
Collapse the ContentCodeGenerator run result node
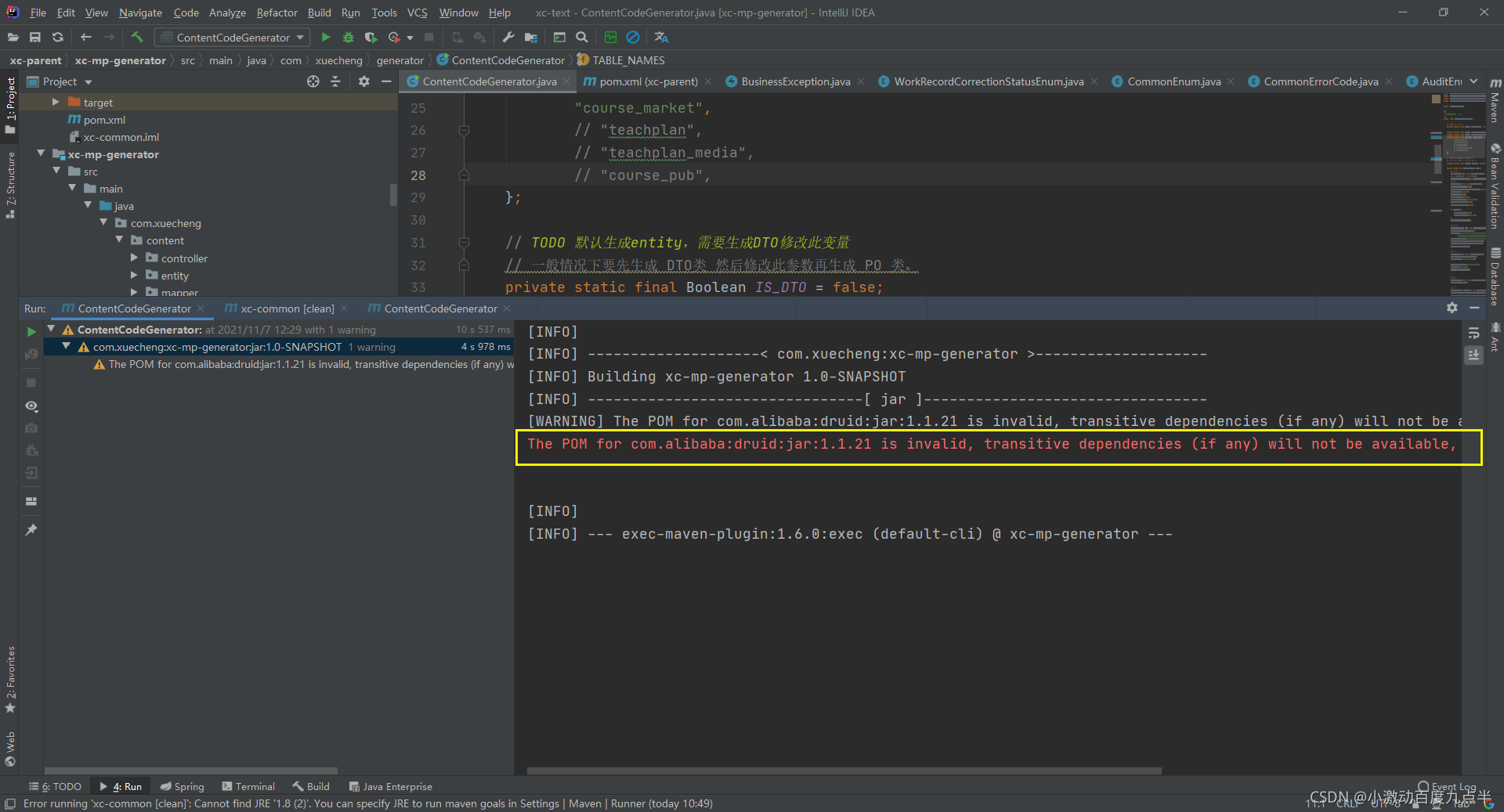pos(51,330)
